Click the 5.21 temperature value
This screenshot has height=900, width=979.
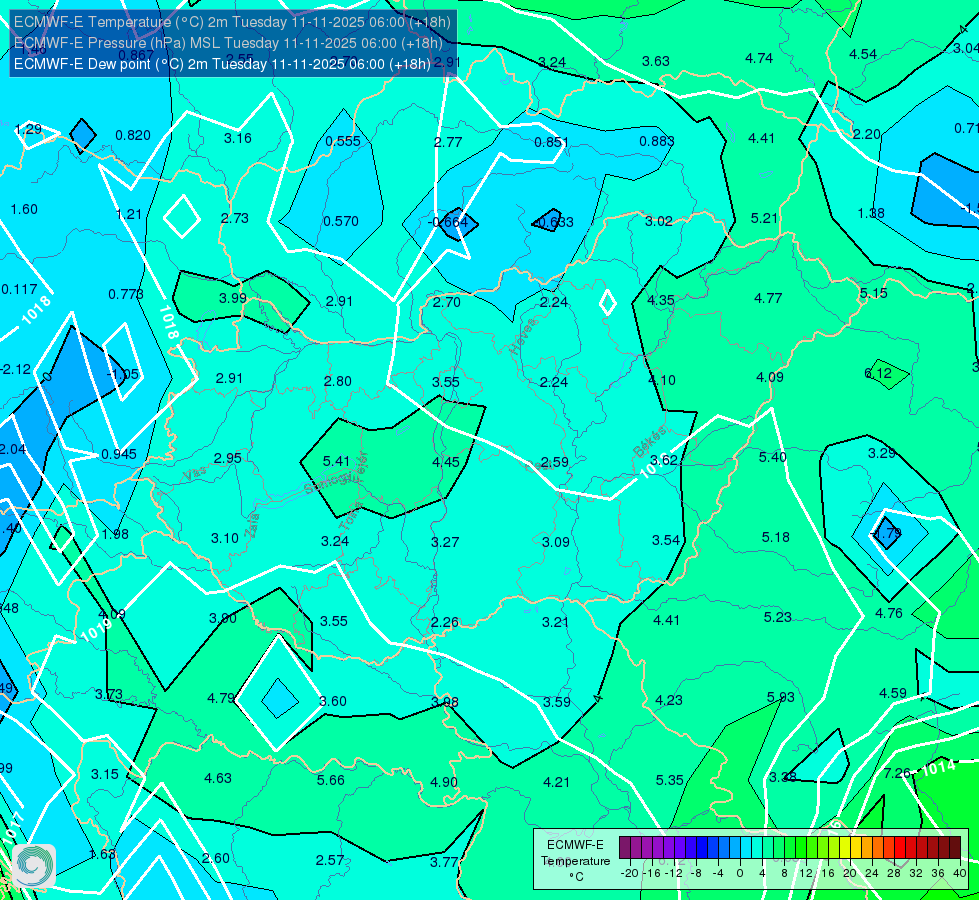point(764,219)
